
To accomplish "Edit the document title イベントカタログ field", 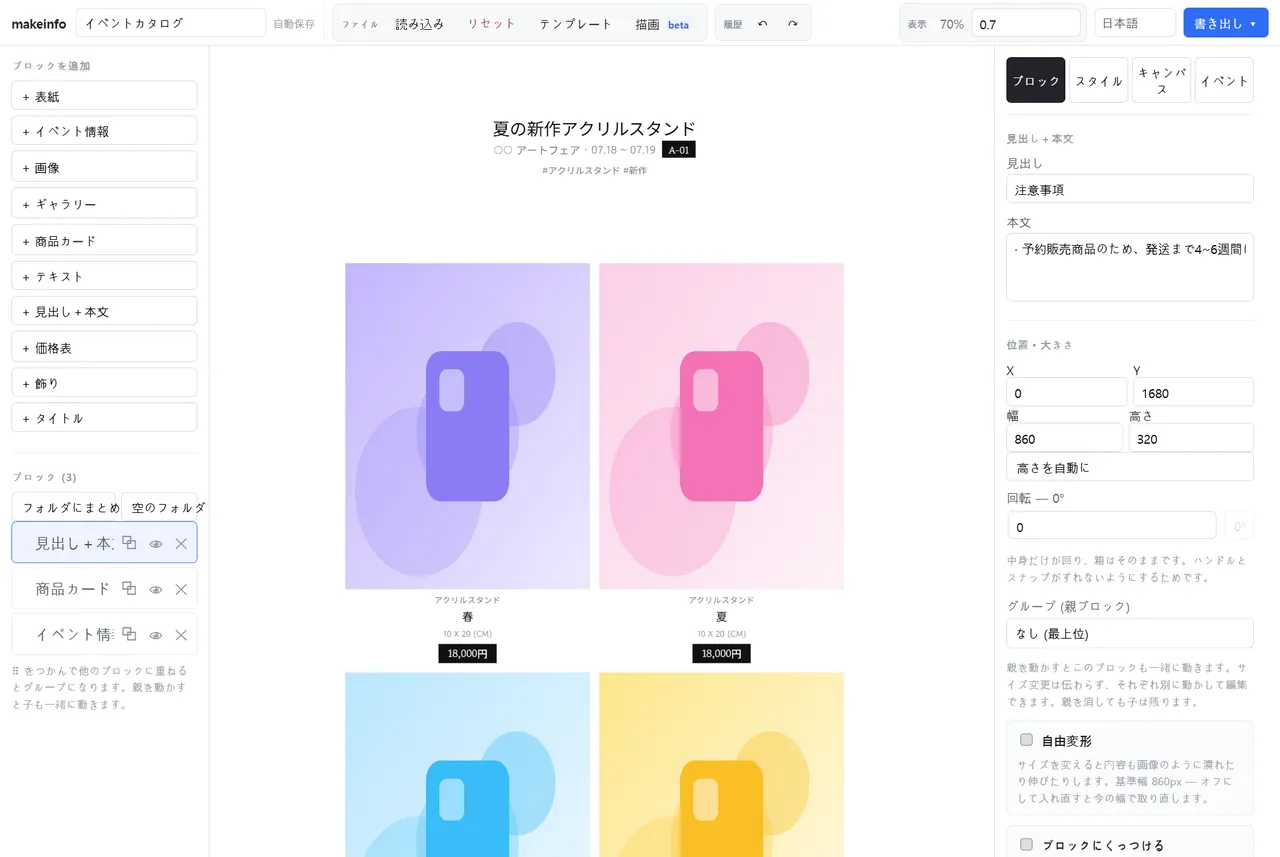I will click(x=170, y=23).
